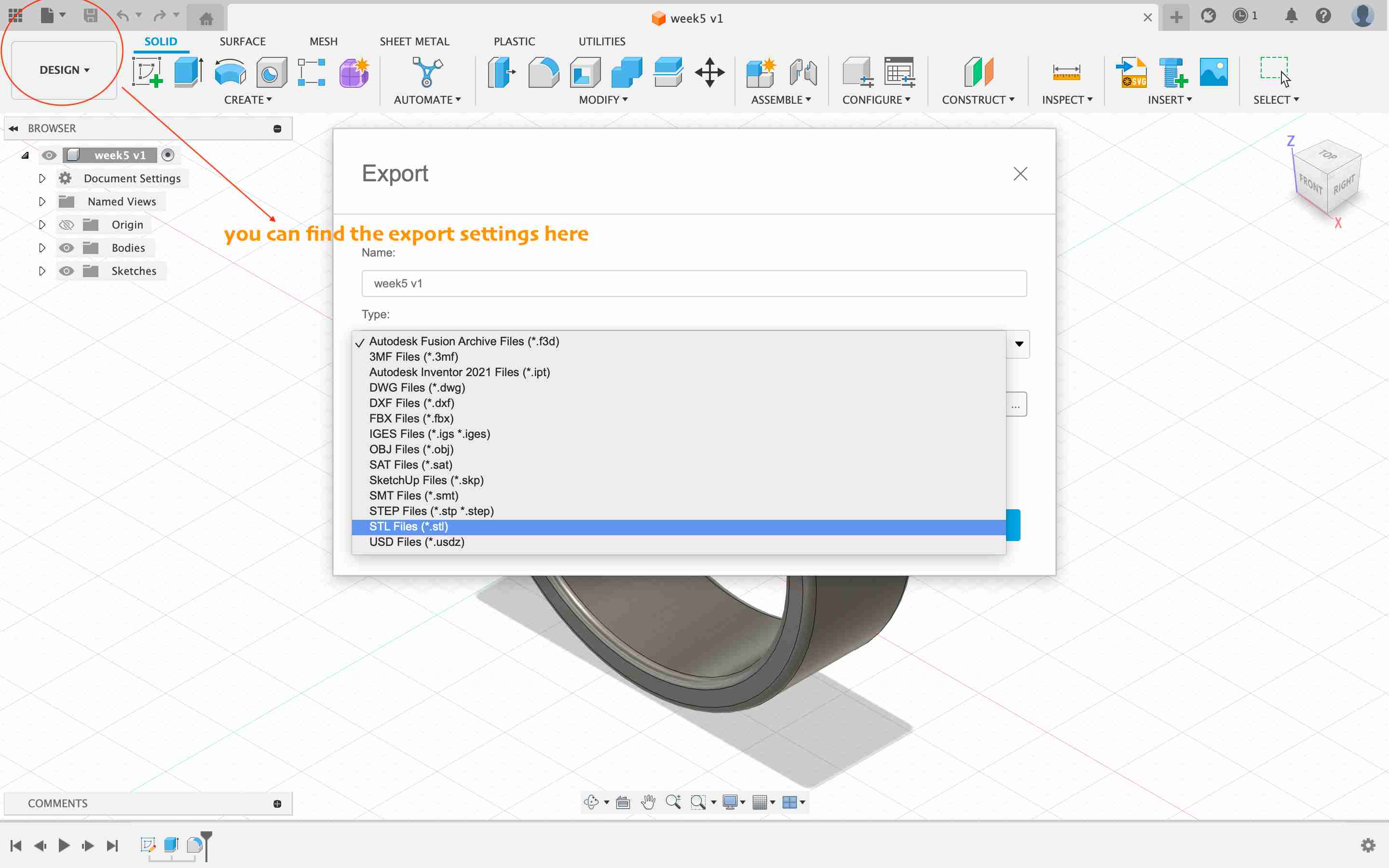Screen dimensions: 1389x868
Task: Open the CREATE dropdown menu
Action: tap(248, 100)
